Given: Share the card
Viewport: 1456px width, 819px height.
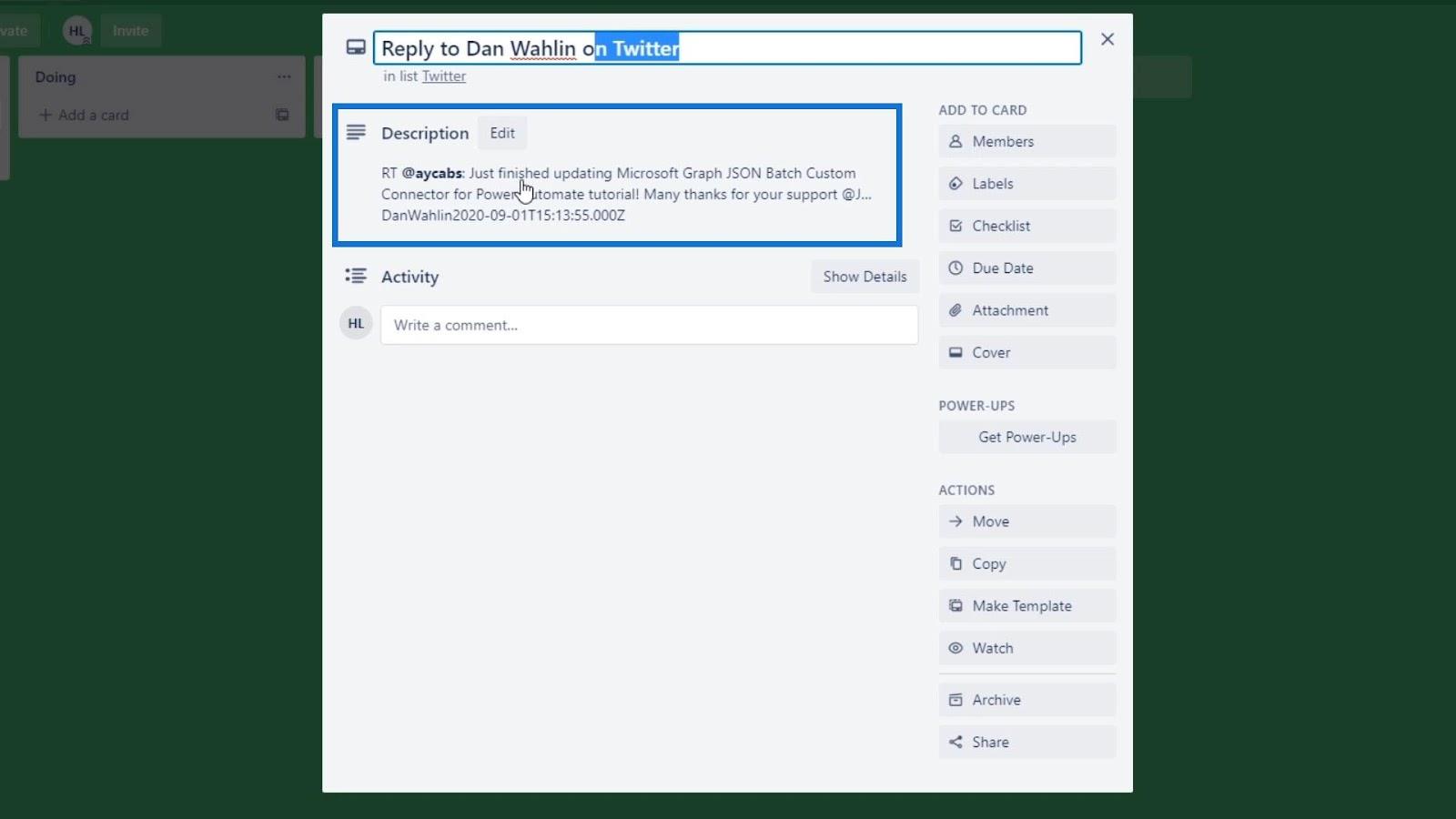Looking at the screenshot, I should pos(1027,742).
